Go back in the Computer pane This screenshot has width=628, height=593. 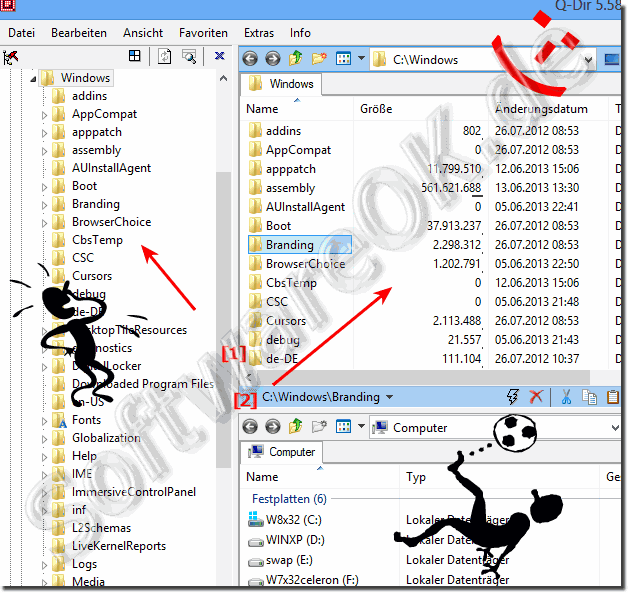[x=250, y=427]
